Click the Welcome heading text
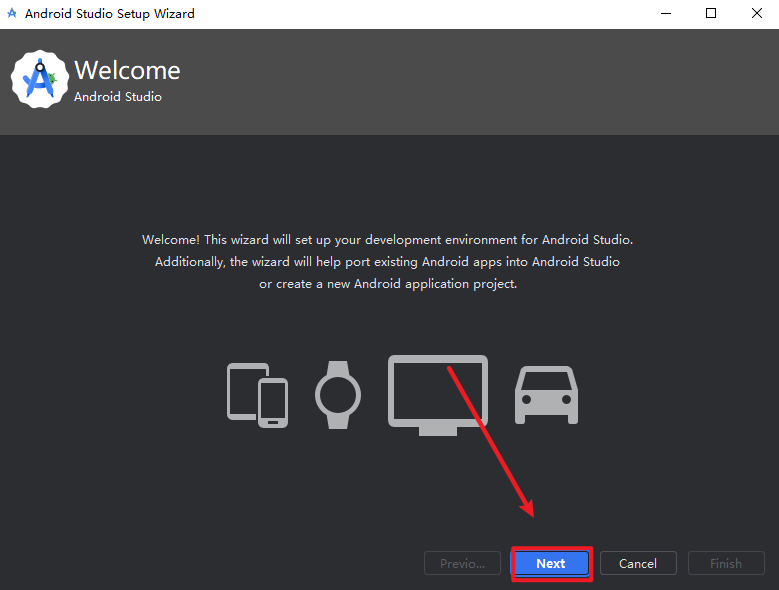The height and width of the screenshot is (590, 779). pos(127,71)
